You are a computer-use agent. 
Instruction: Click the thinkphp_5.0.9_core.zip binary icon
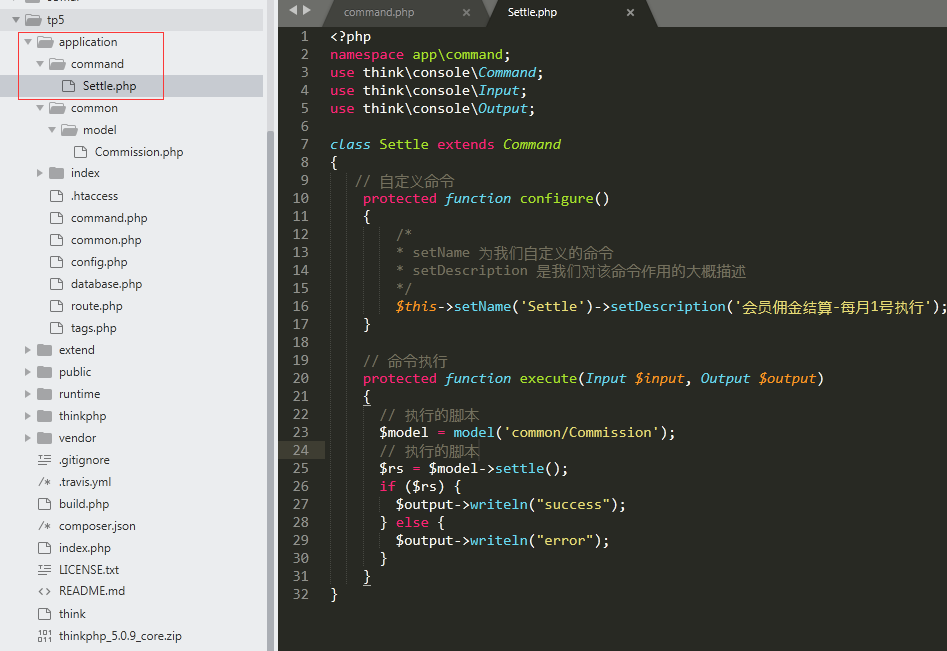(44, 636)
